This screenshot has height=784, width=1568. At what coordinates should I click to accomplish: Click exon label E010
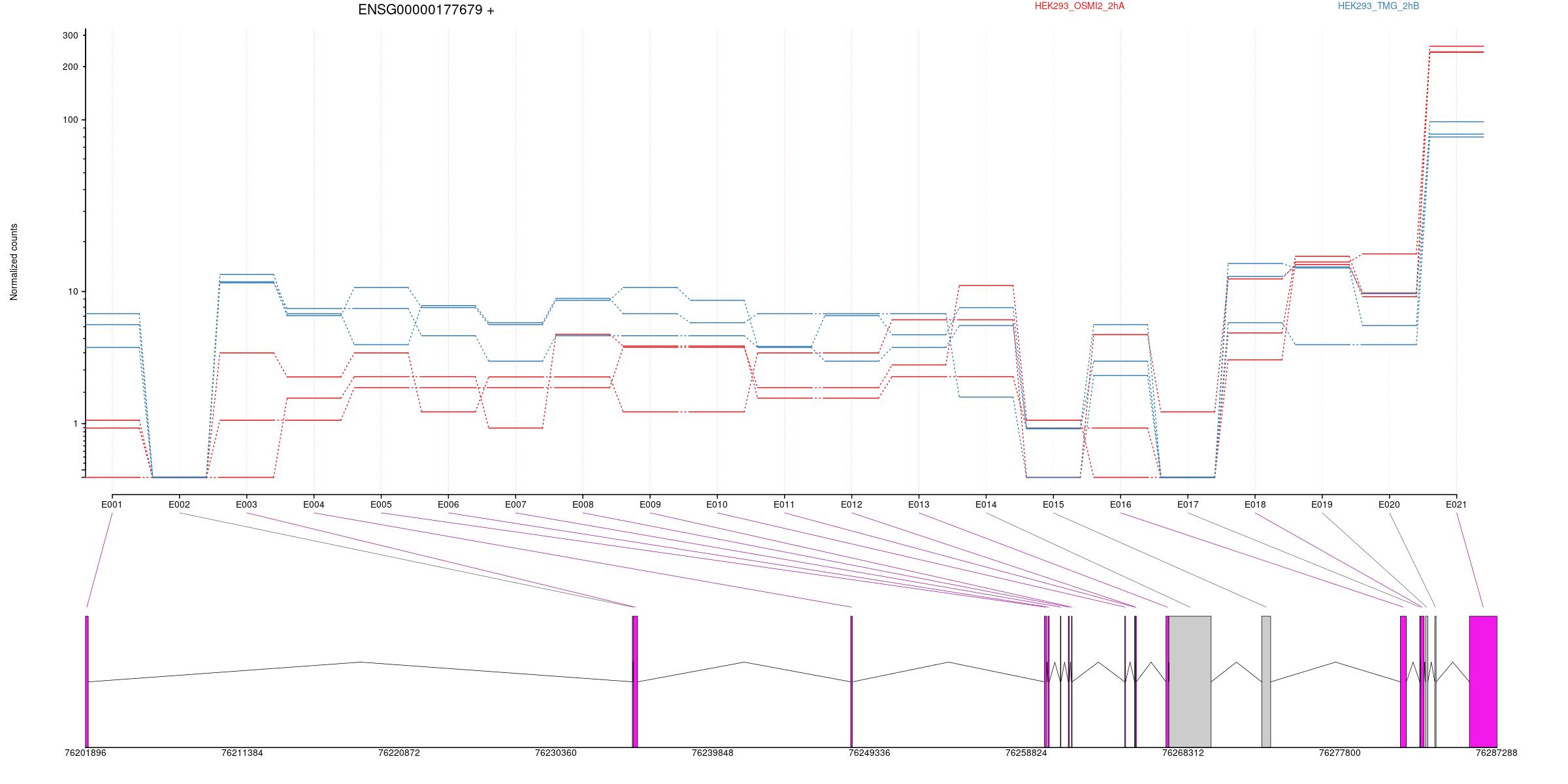(717, 504)
